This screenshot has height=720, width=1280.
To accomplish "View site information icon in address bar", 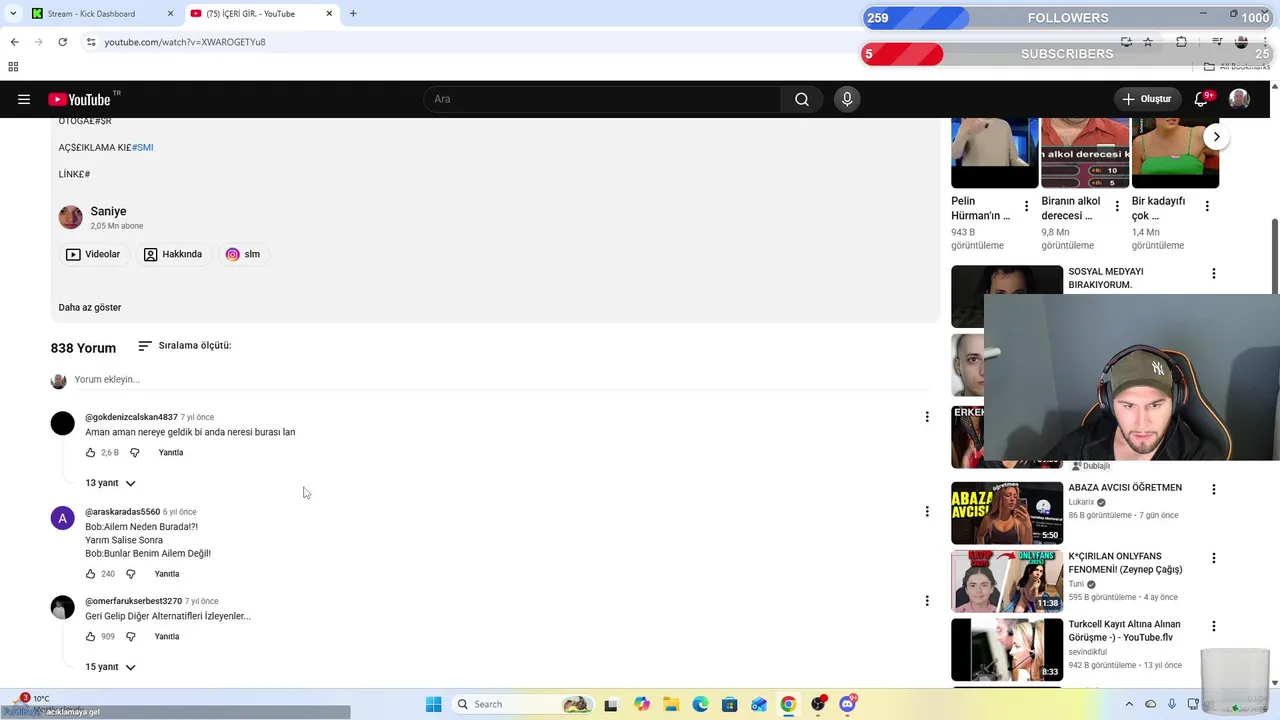I will pos(90,42).
